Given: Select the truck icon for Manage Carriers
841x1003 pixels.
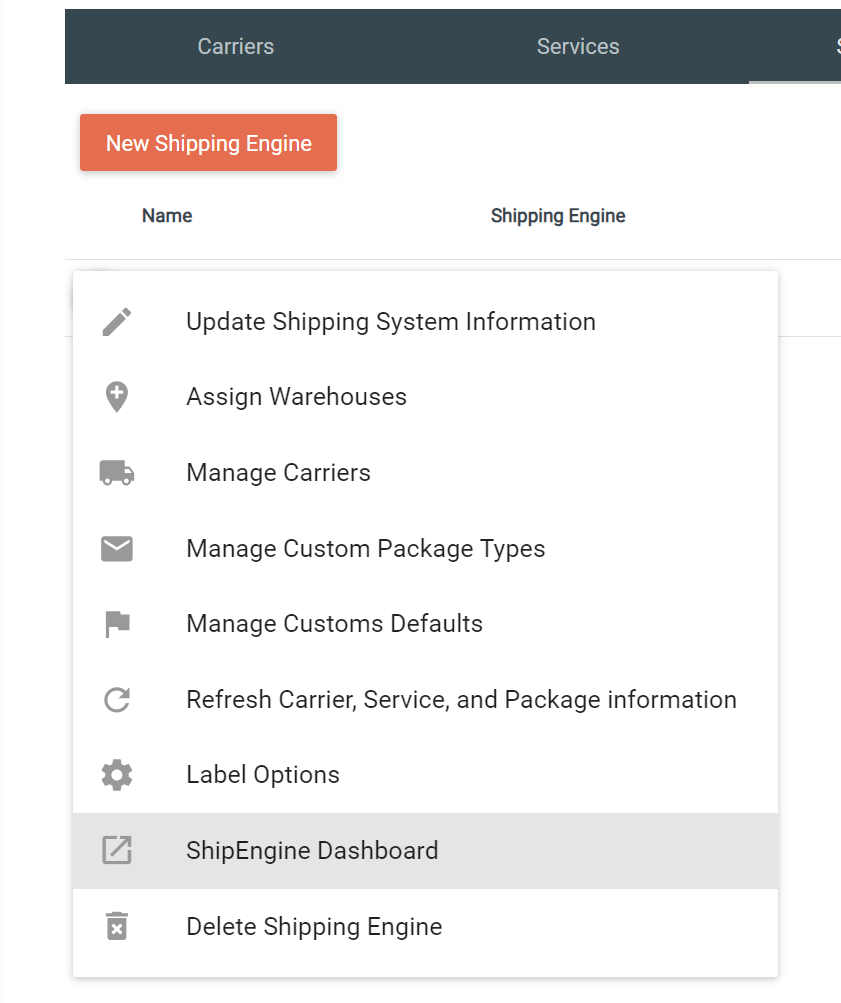Looking at the screenshot, I should (117, 472).
